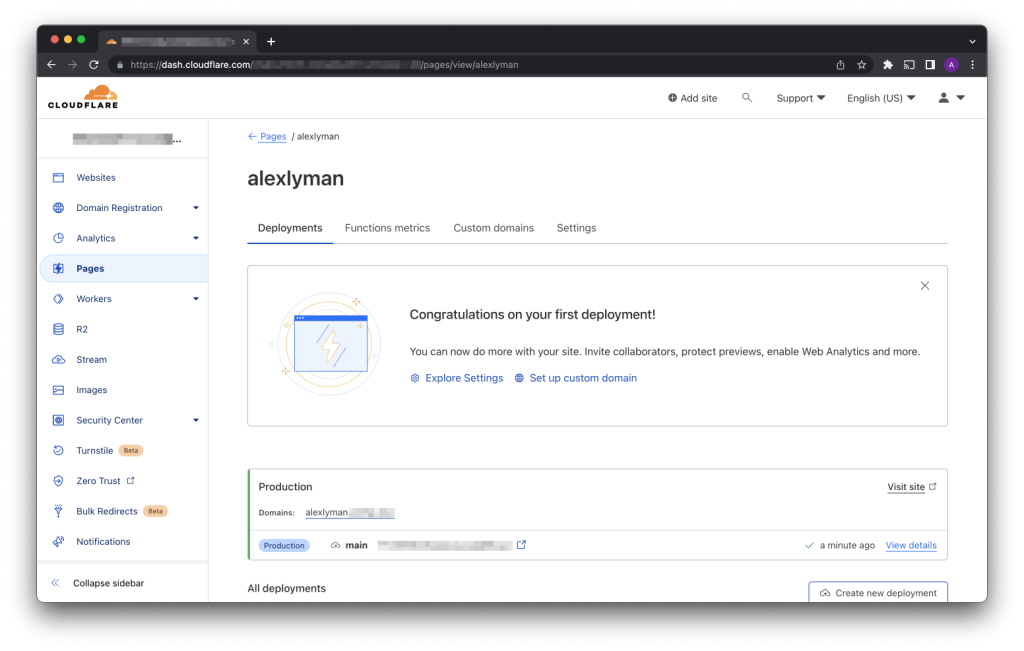Open the View details link
Image resolution: width=1024 pixels, height=651 pixels.
(910, 545)
